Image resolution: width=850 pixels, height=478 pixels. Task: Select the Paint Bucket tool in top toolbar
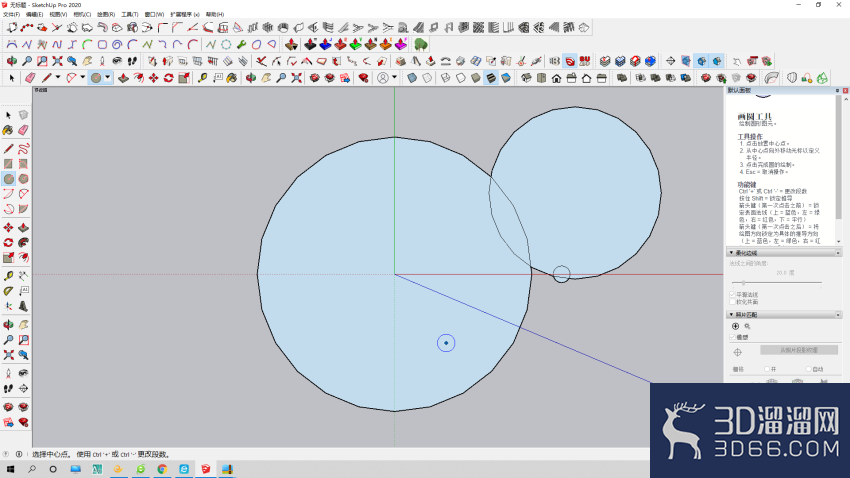[232, 78]
